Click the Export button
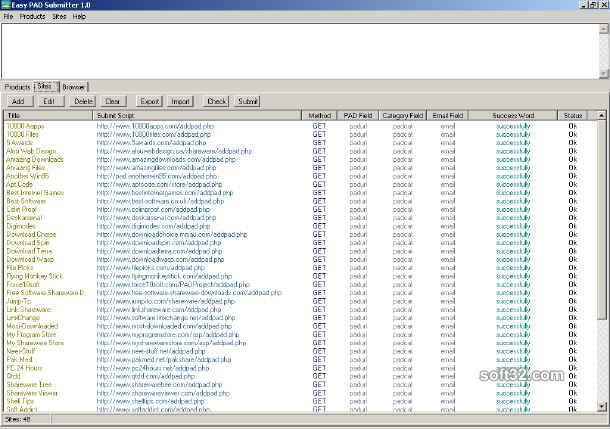The image size is (610, 429). coord(149,102)
